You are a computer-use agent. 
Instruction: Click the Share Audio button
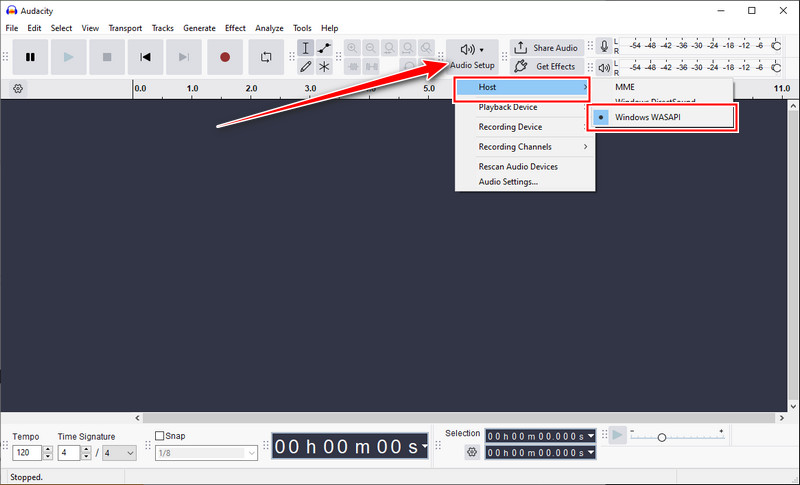pos(546,48)
